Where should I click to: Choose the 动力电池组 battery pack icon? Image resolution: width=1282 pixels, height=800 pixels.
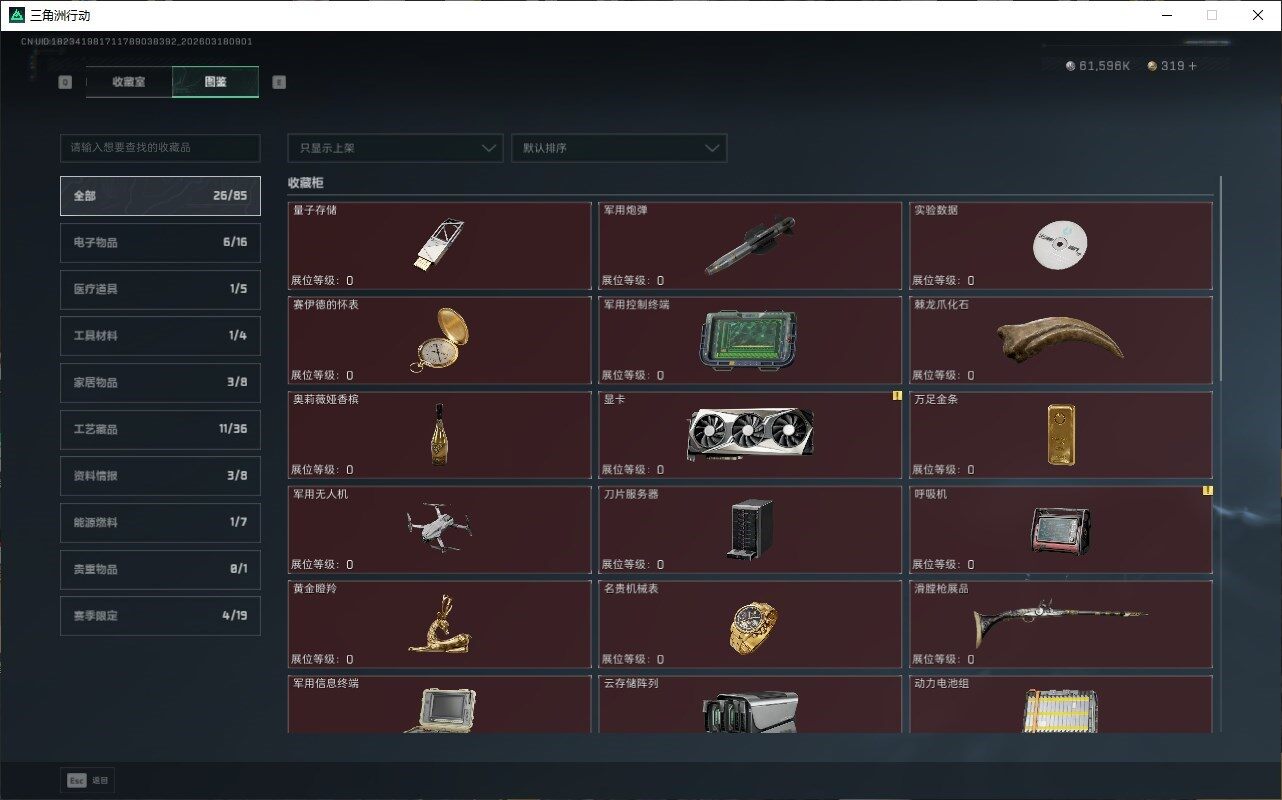[1061, 711]
